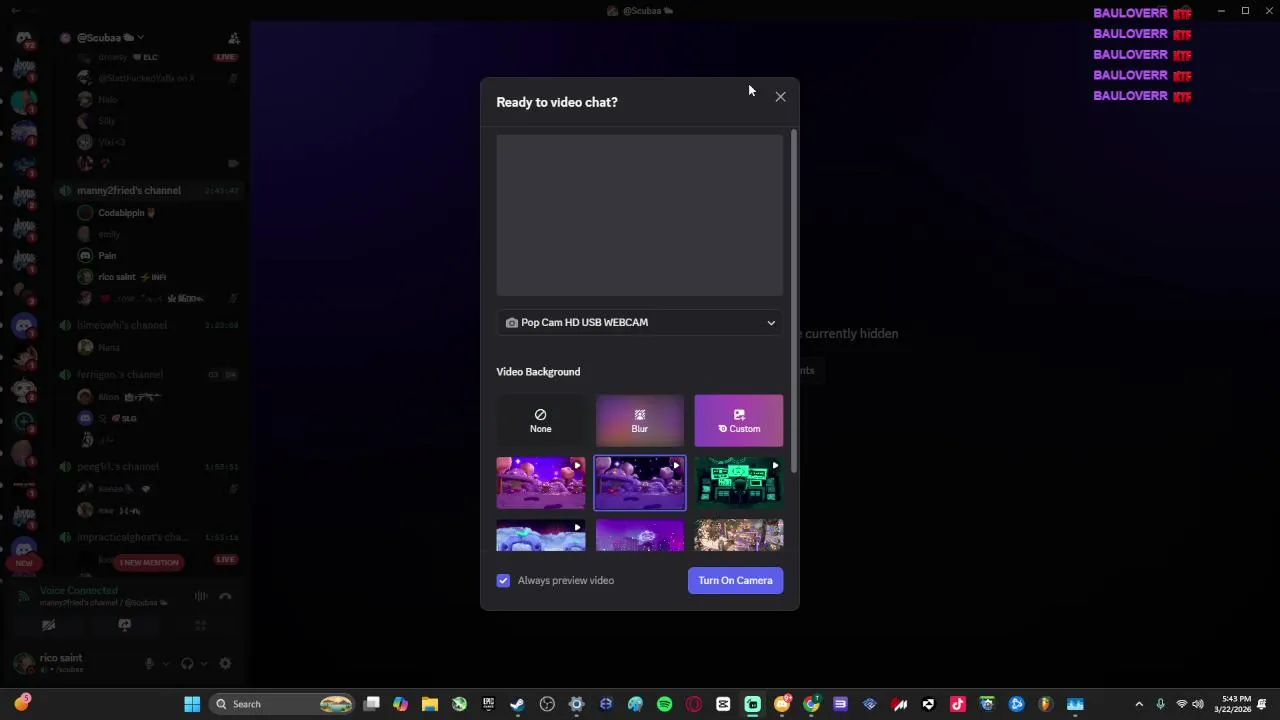Image resolution: width=1280 pixels, height=720 pixels.
Task: Expand headphones output options chevron
Action: [x=203, y=663]
